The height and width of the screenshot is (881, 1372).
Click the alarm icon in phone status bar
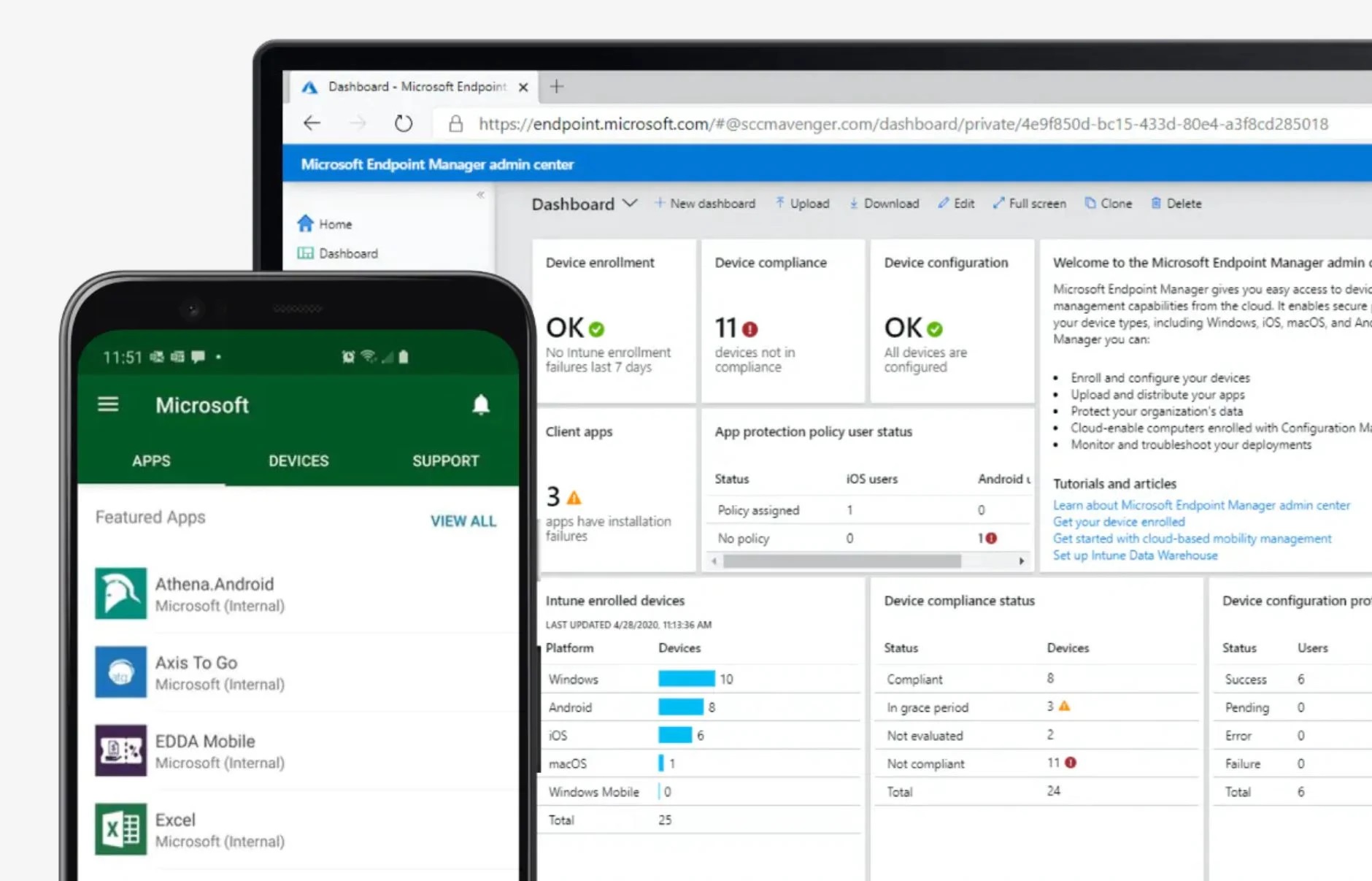pyautogui.click(x=348, y=357)
